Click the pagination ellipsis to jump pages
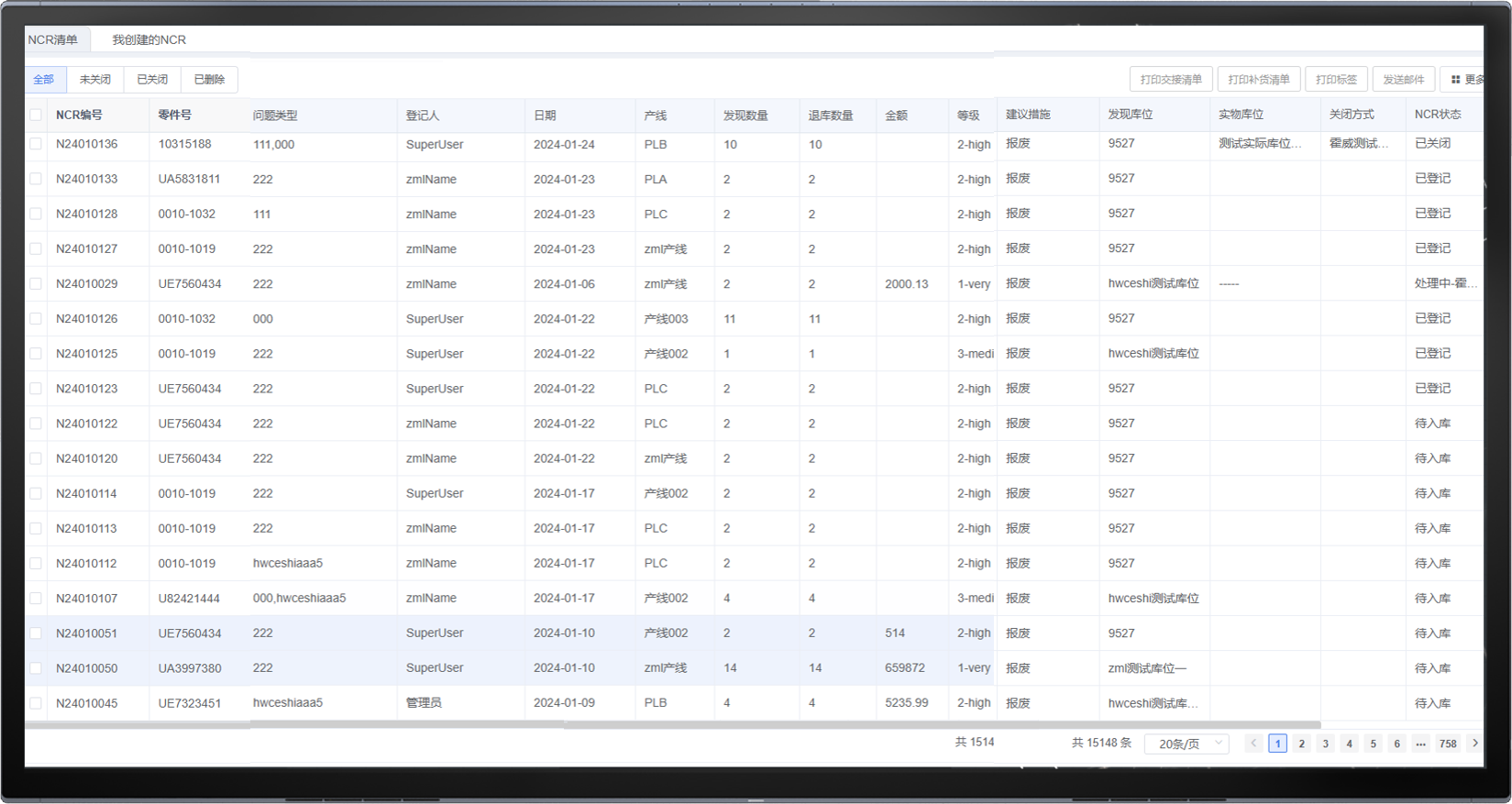1512x804 pixels. click(1420, 743)
